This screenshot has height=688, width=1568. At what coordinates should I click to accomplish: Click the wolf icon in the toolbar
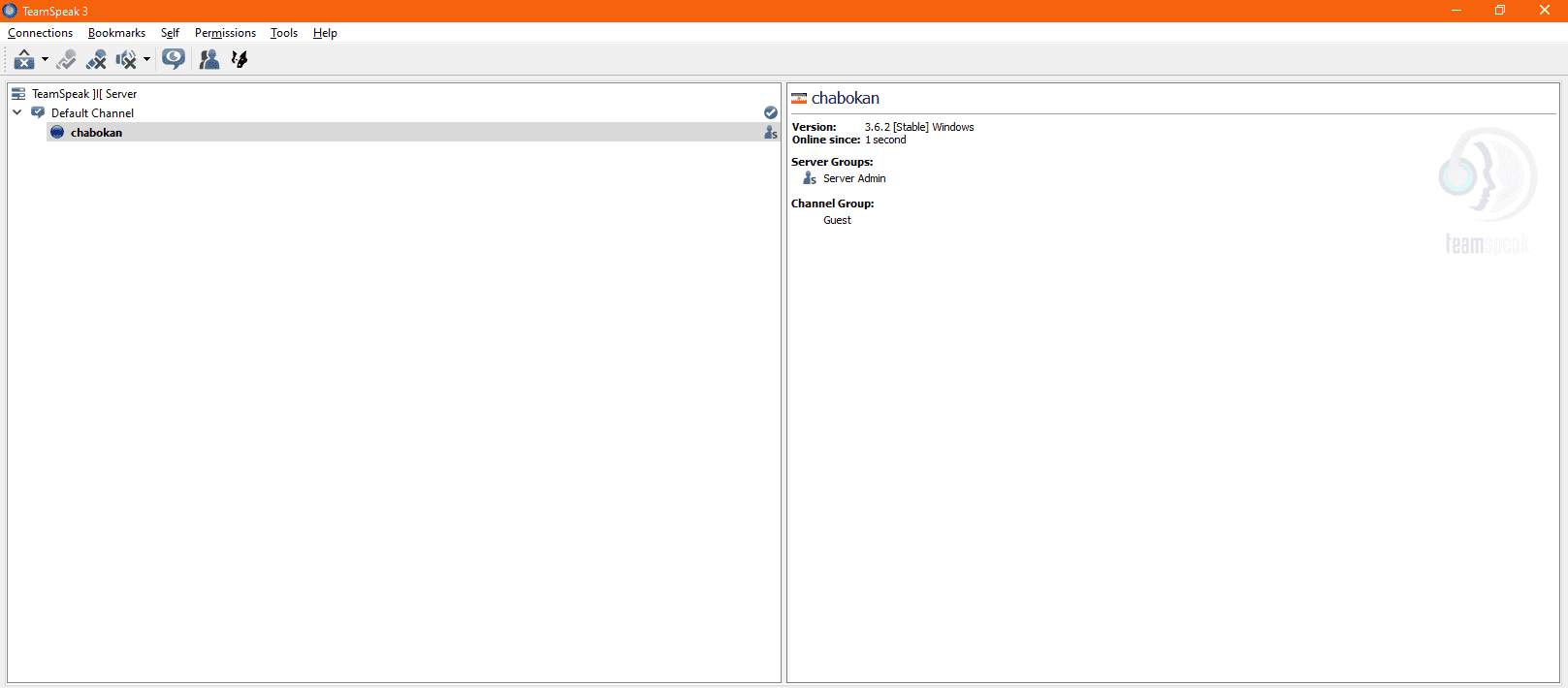[x=240, y=60]
